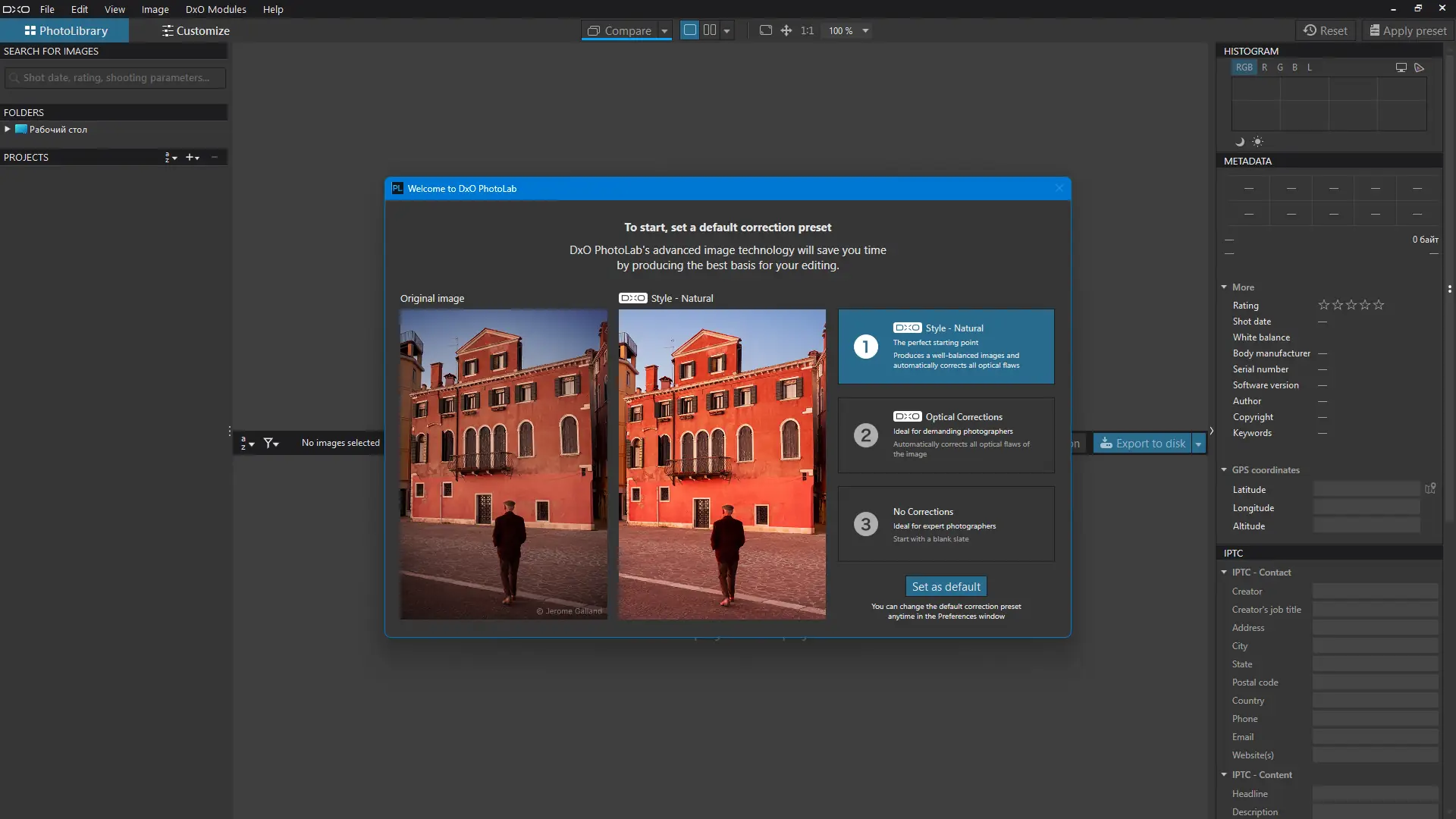Viewport: 1456px width, 819px height.
Task: Open the zoom percentage dropdown arrow
Action: tap(865, 31)
